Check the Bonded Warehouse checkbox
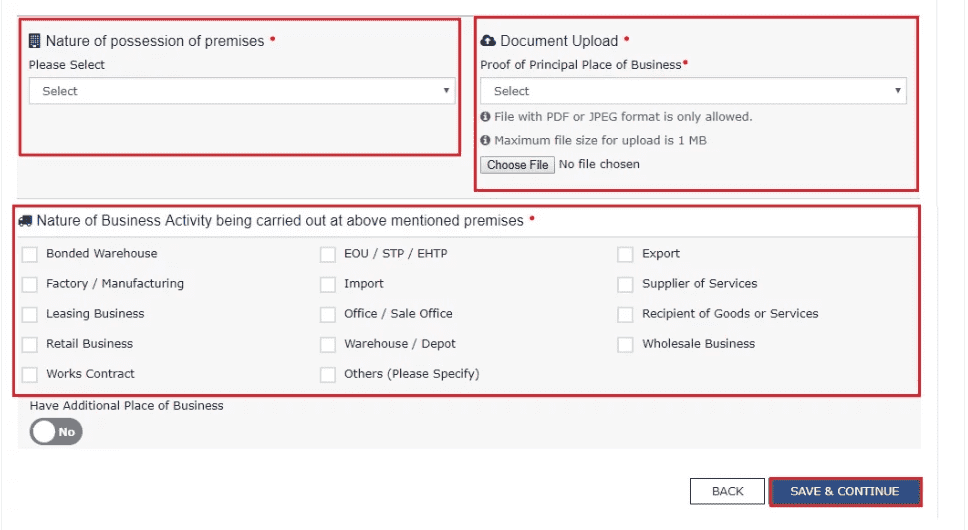968x530 pixels. pos(30,254)
